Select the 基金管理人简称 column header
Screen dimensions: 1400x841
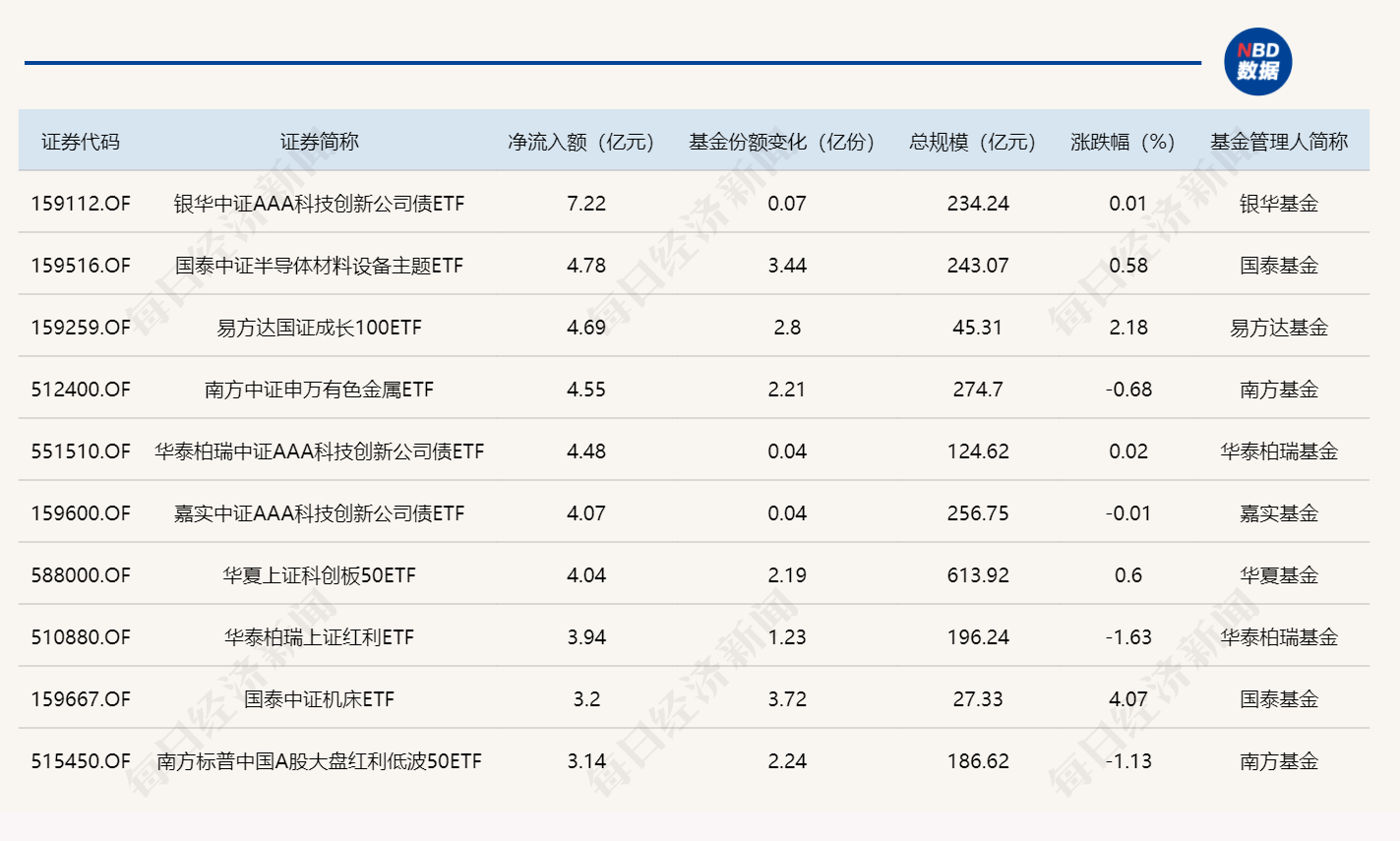coord(1279,142)
